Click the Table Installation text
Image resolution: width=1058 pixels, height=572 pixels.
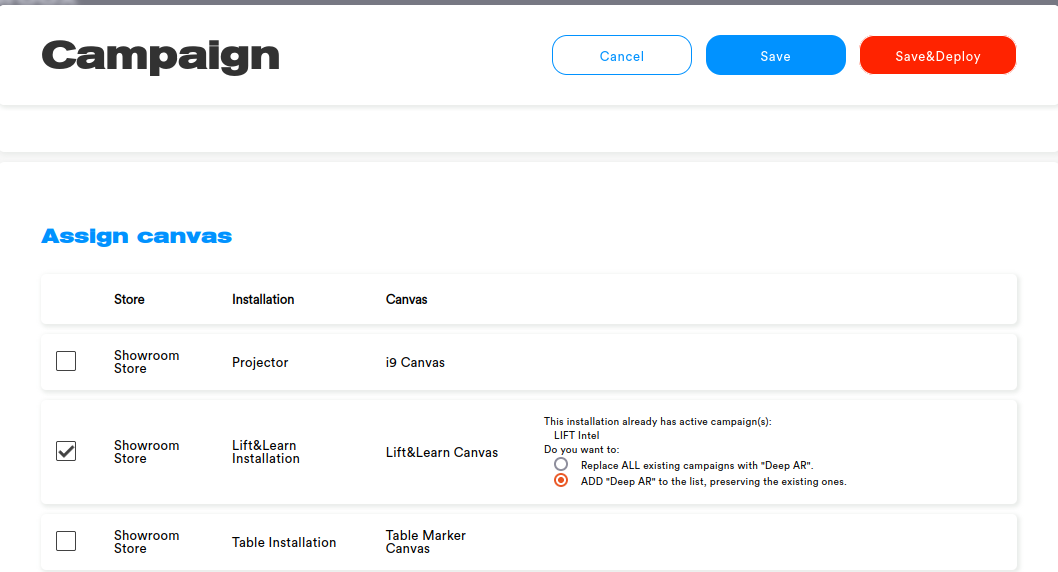(284, 542)
